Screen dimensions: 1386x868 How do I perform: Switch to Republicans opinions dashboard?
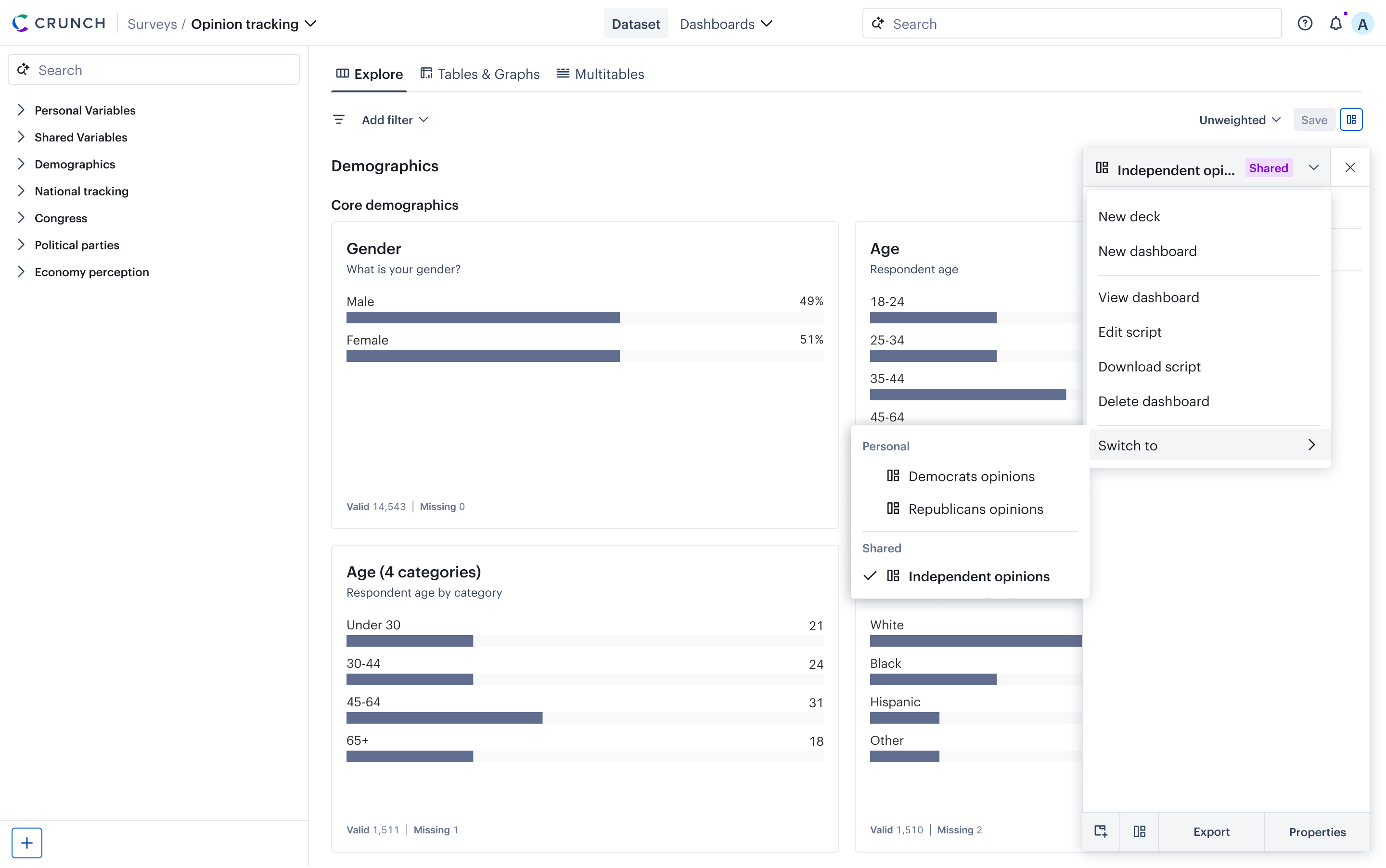point(975,509)
